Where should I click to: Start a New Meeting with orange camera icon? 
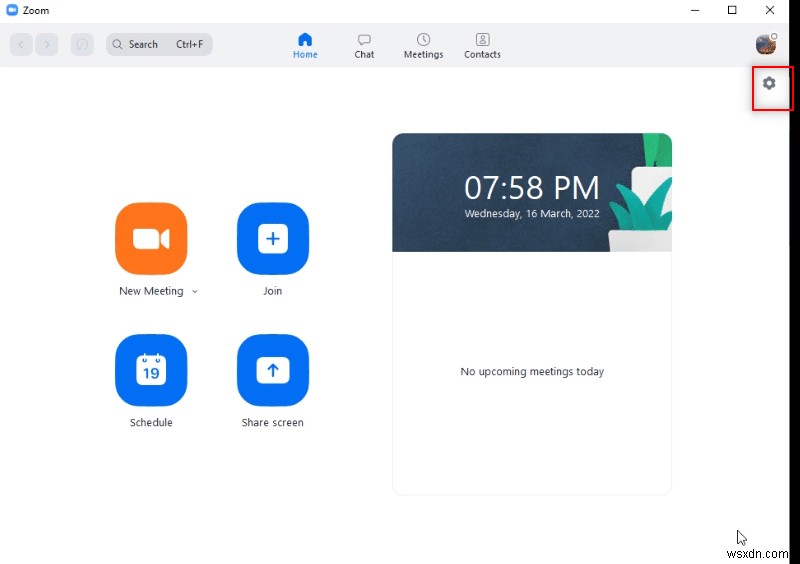[x=151, y=239]
